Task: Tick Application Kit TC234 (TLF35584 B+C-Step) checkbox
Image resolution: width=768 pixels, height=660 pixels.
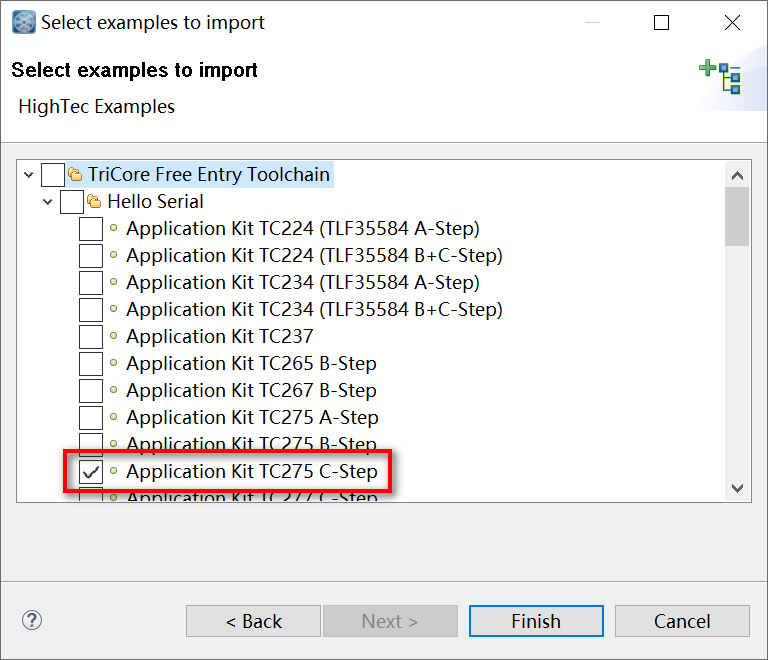Action: coord(91,309)
